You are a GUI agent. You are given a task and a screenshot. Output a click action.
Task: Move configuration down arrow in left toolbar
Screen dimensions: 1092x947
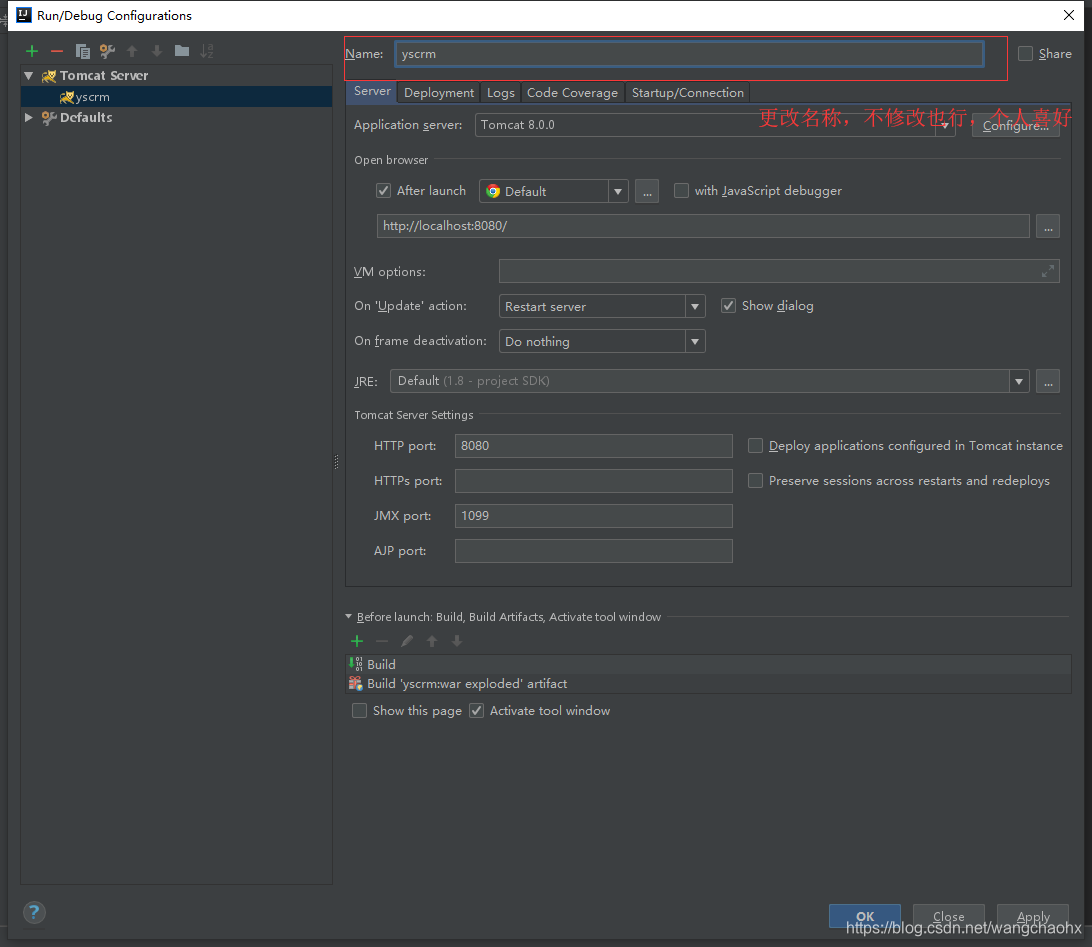tap(157, 51)
